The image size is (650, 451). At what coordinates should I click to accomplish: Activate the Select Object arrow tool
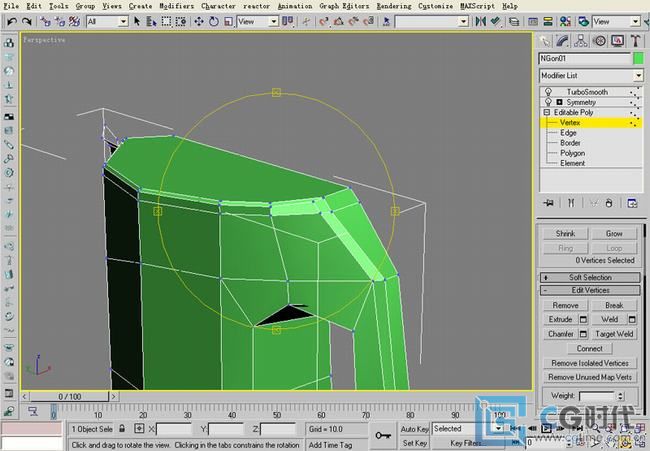click(x=137, y=21)
